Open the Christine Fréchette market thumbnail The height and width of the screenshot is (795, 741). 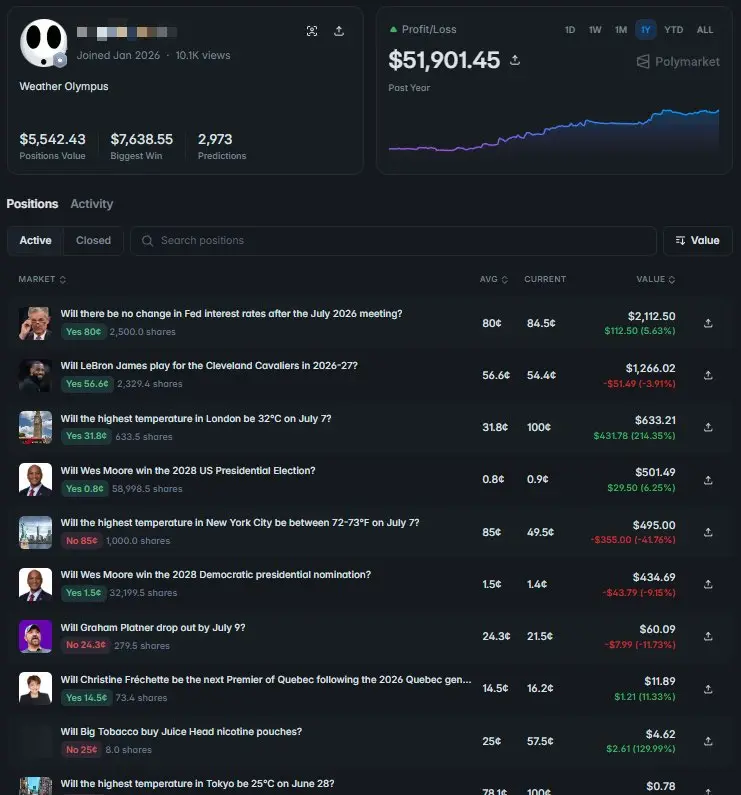coord(36,689)
